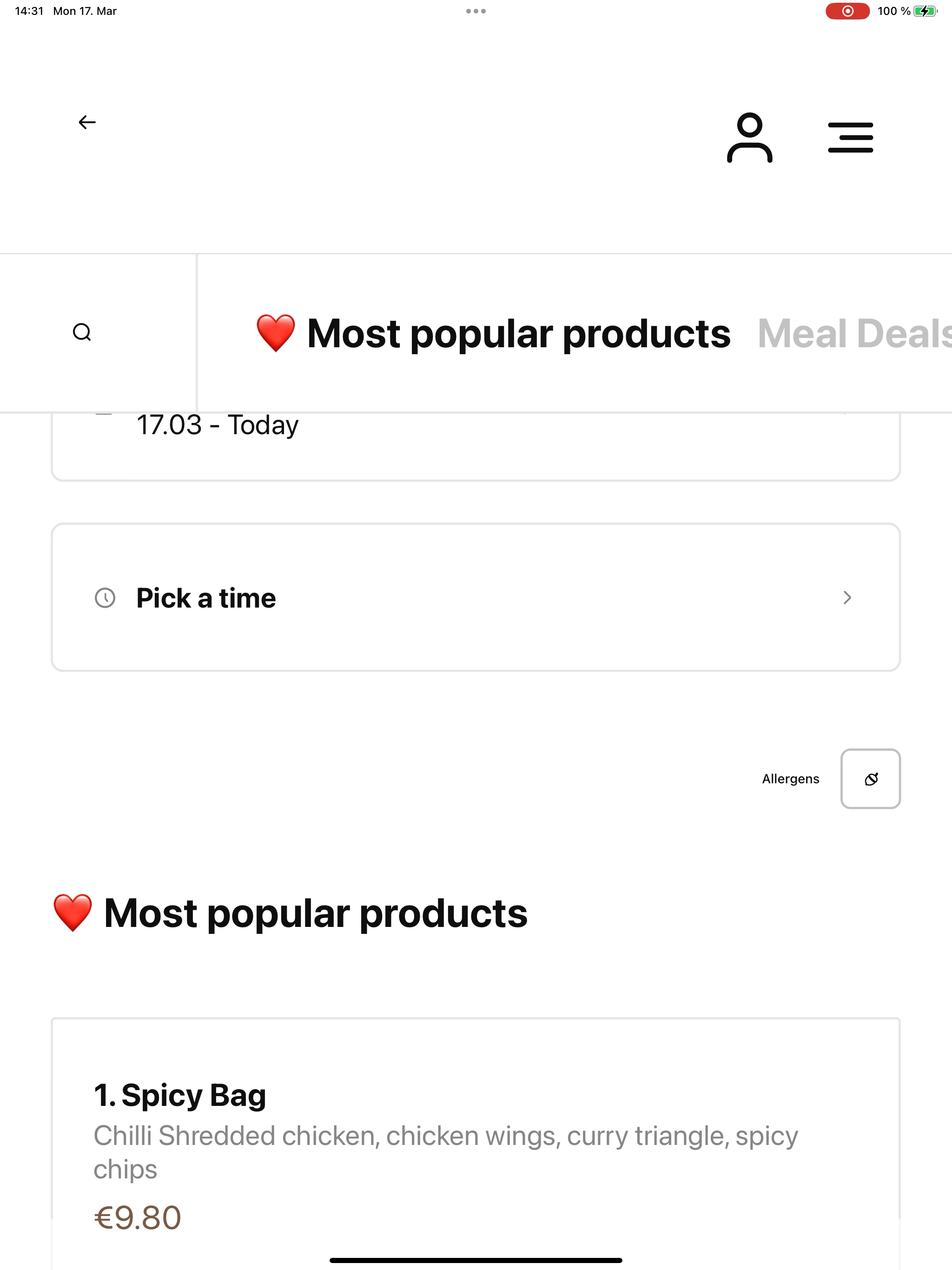Viewport: 952px width, 1270px height.
Task: Click the heart emoji in category tabs
Action: tap(276, 333)
